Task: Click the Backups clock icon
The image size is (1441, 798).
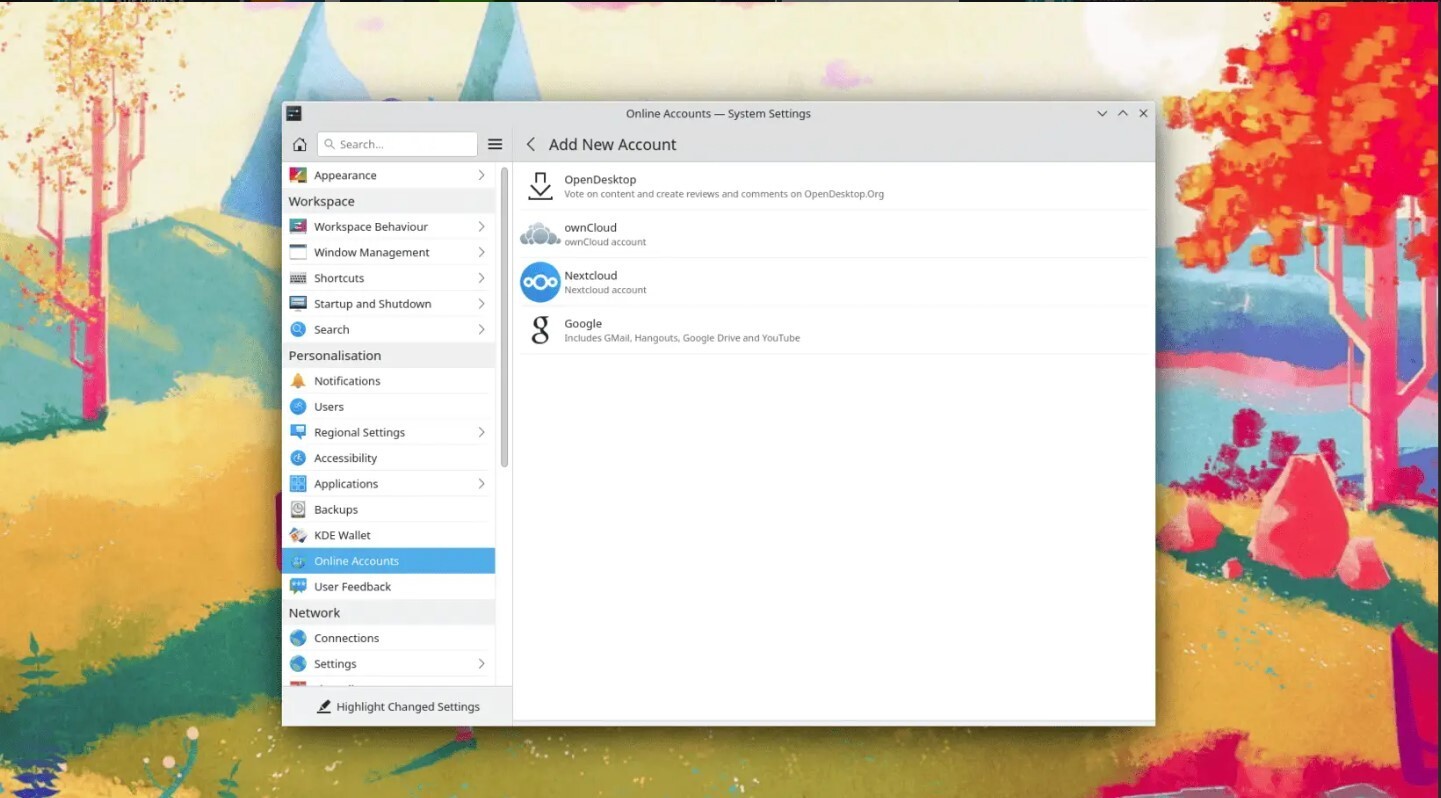Action: pos(298,509)
